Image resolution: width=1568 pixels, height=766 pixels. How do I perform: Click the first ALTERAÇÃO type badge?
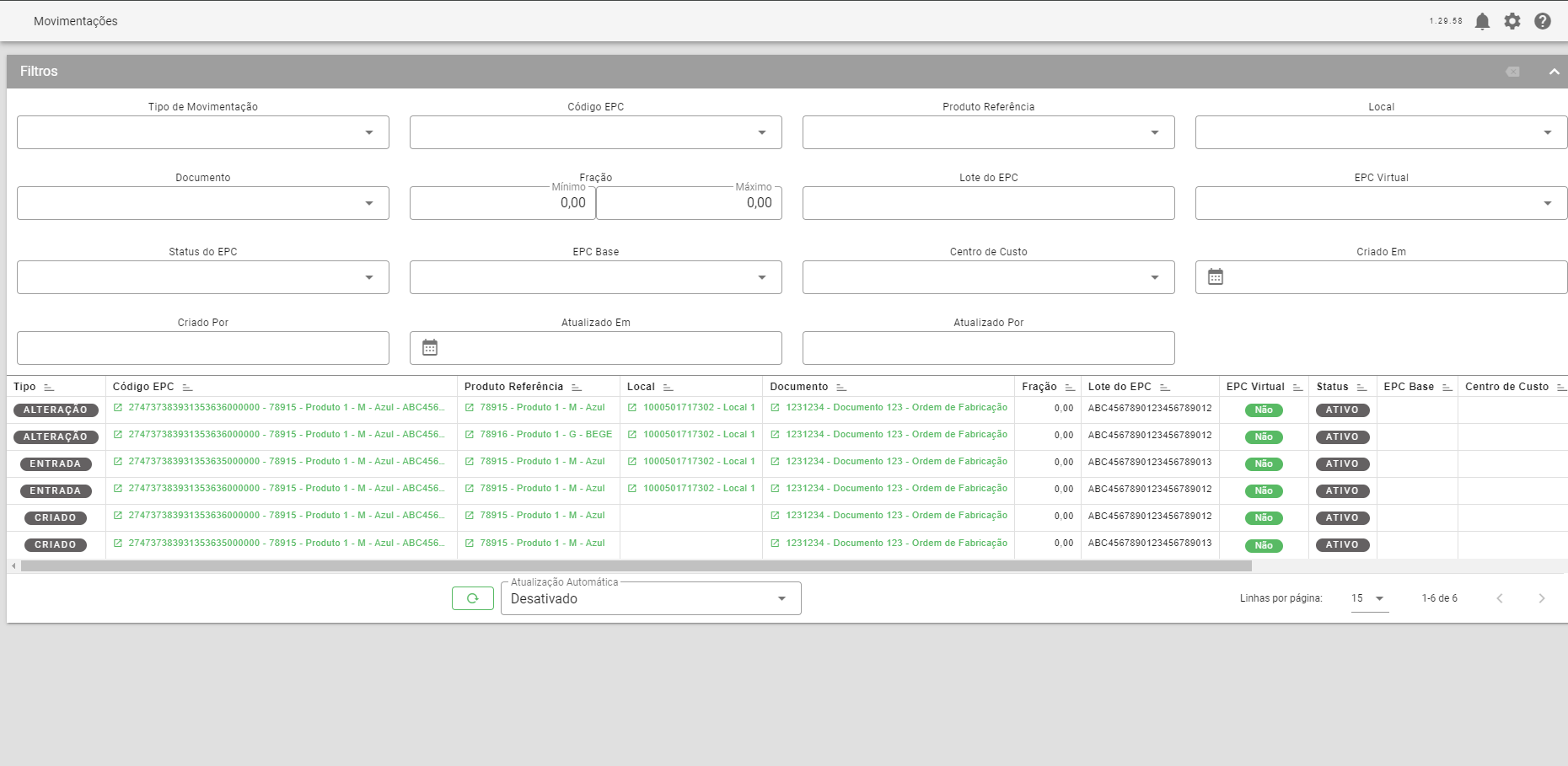pos(56,410)
